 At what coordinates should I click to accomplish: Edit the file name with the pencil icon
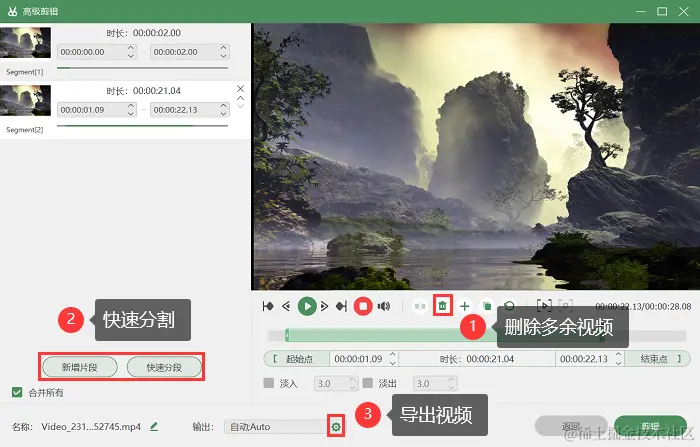click(154, 426)
